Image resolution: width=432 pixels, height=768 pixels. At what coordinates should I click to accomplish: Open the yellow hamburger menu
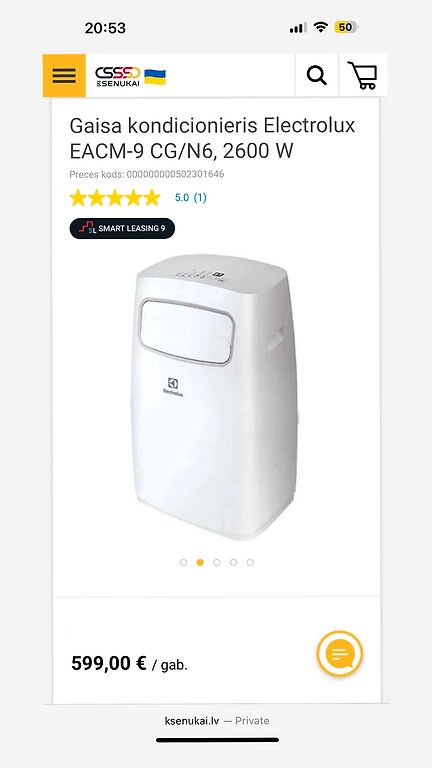coord(64,75)
